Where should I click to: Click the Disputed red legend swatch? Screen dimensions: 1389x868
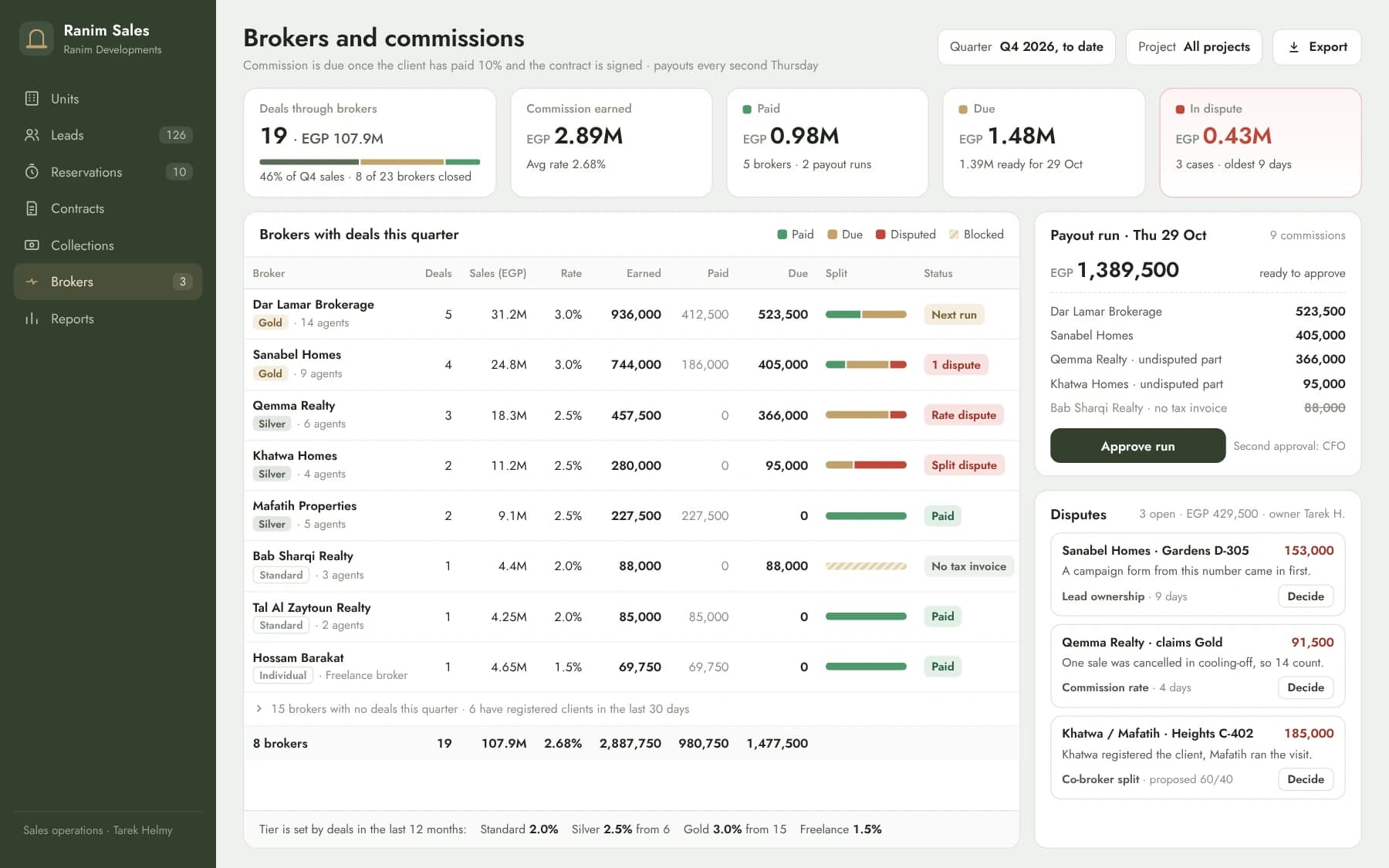(880, 235)
